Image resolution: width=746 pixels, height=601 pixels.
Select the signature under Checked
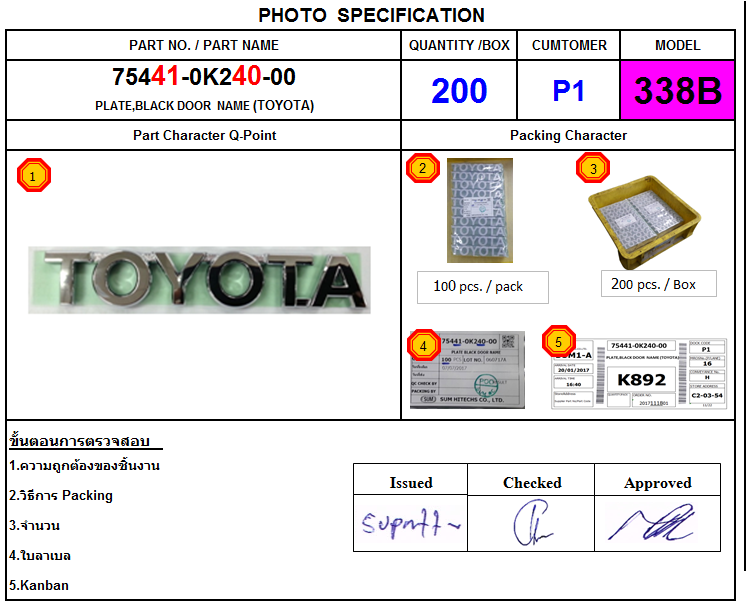click(532, 522)
